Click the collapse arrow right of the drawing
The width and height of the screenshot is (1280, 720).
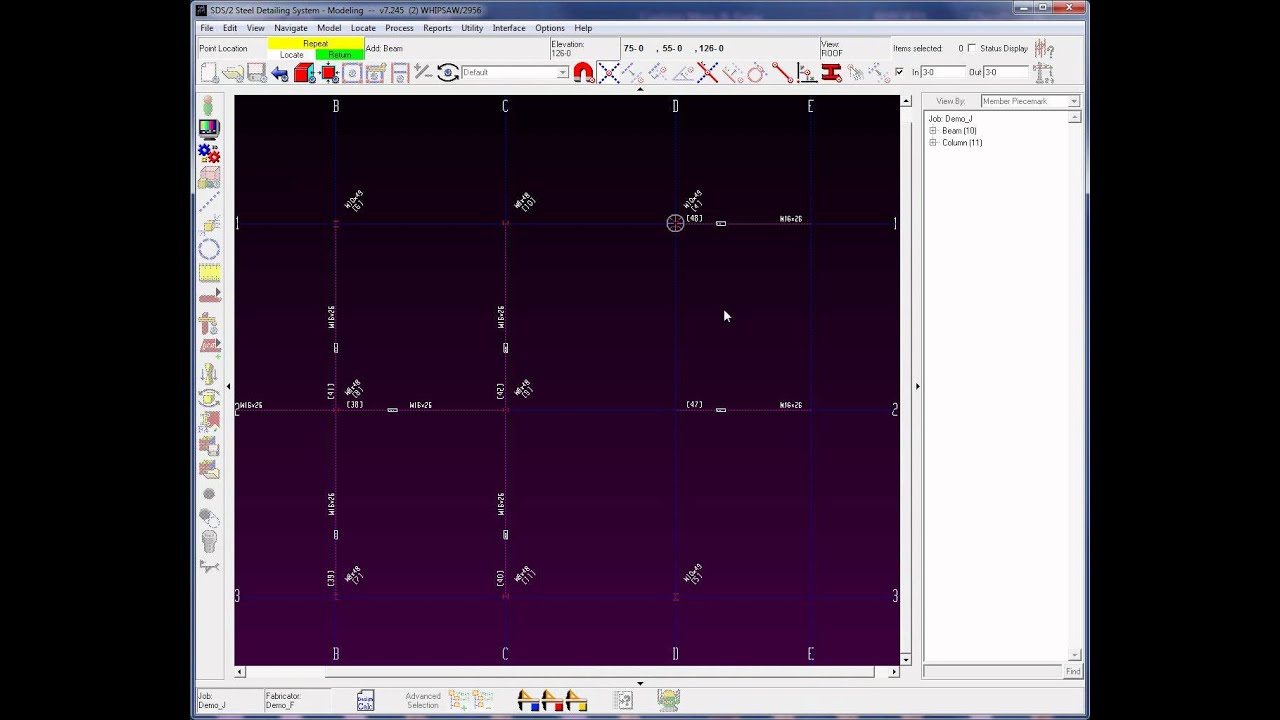pyautogui.click(x=917, y=386)
